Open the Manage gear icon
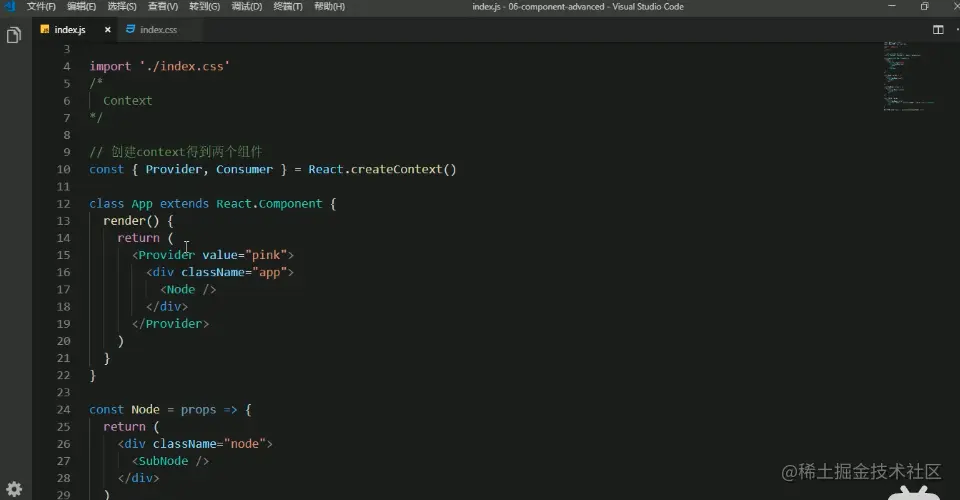 click(x=14, y=489)
